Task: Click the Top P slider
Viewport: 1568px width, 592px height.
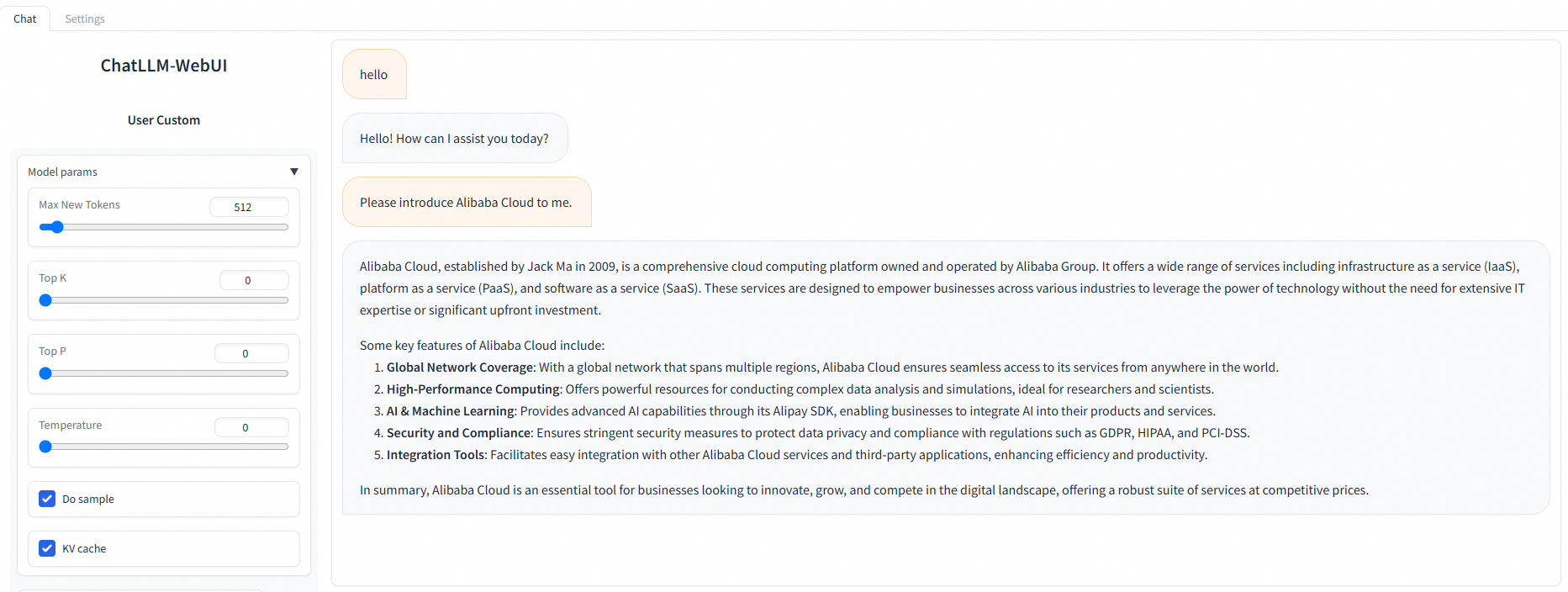Action: [x=164, y=373]
